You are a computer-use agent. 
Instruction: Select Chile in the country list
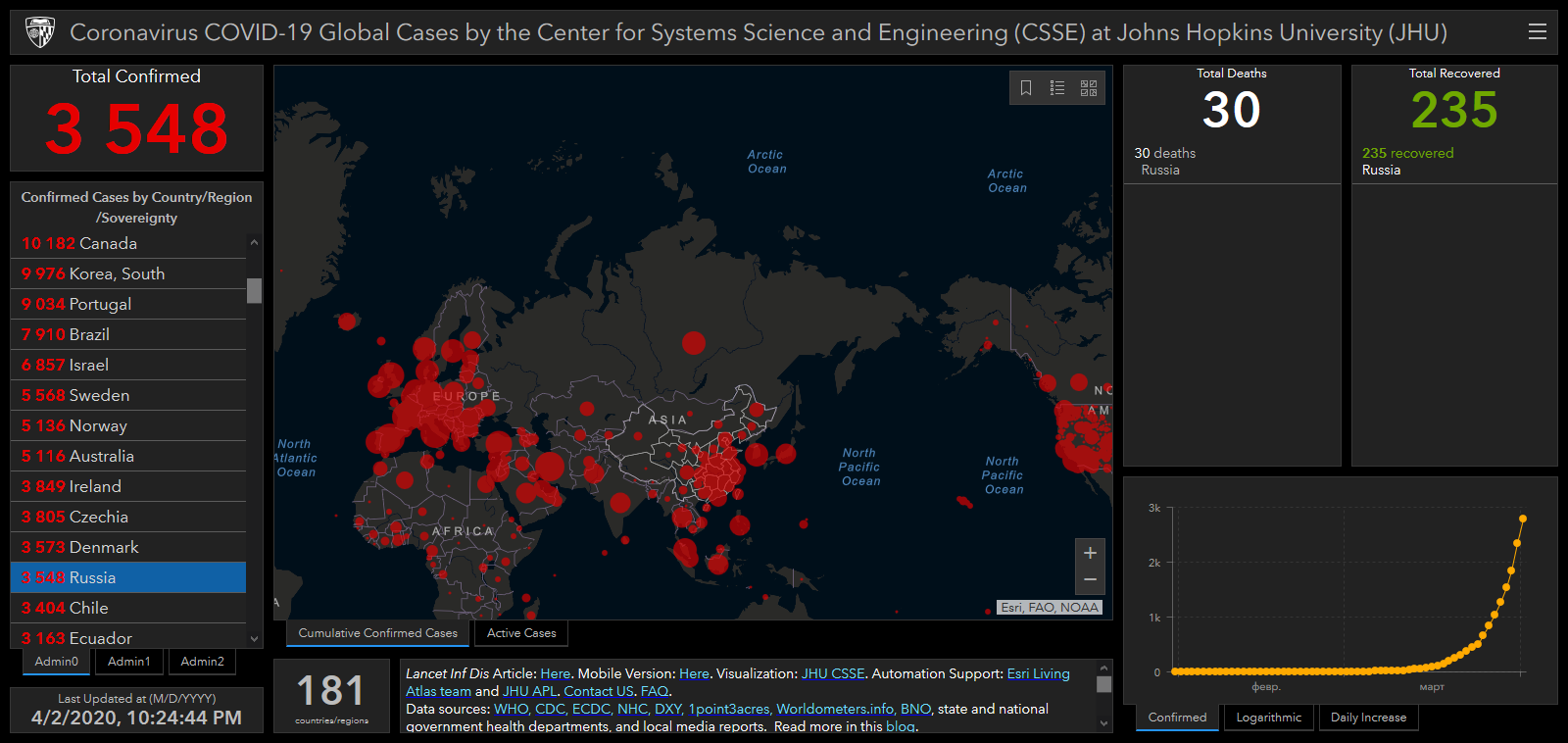(128, 608)
